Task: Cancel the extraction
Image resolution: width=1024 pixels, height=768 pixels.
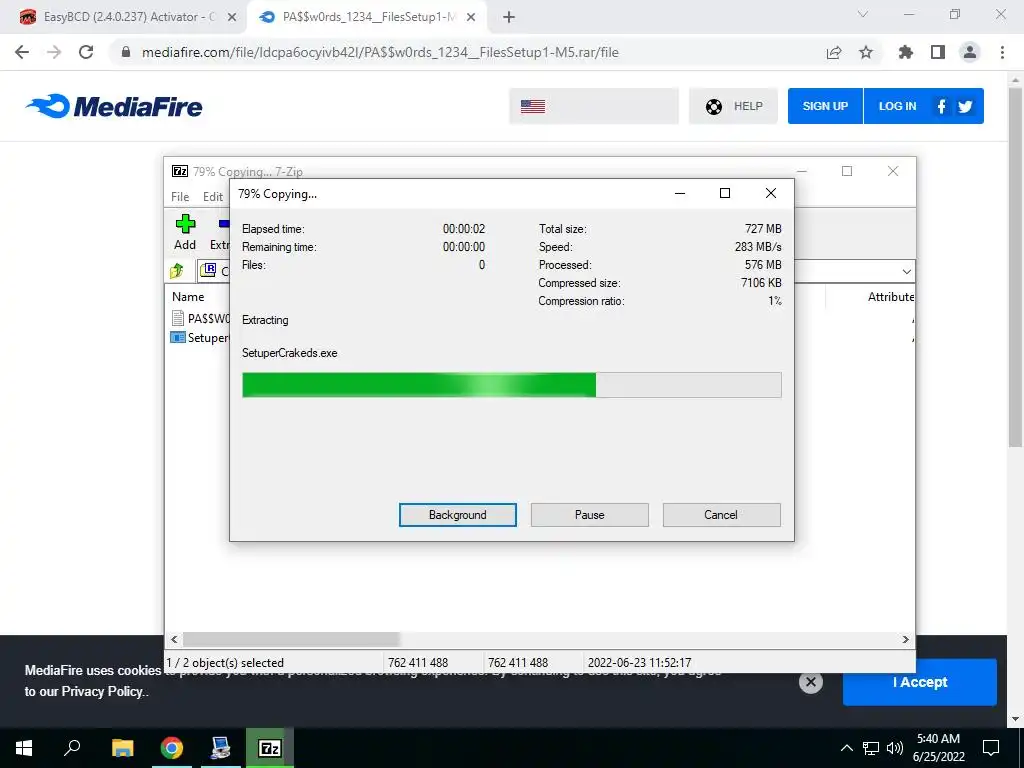Action: coord(721,515)
